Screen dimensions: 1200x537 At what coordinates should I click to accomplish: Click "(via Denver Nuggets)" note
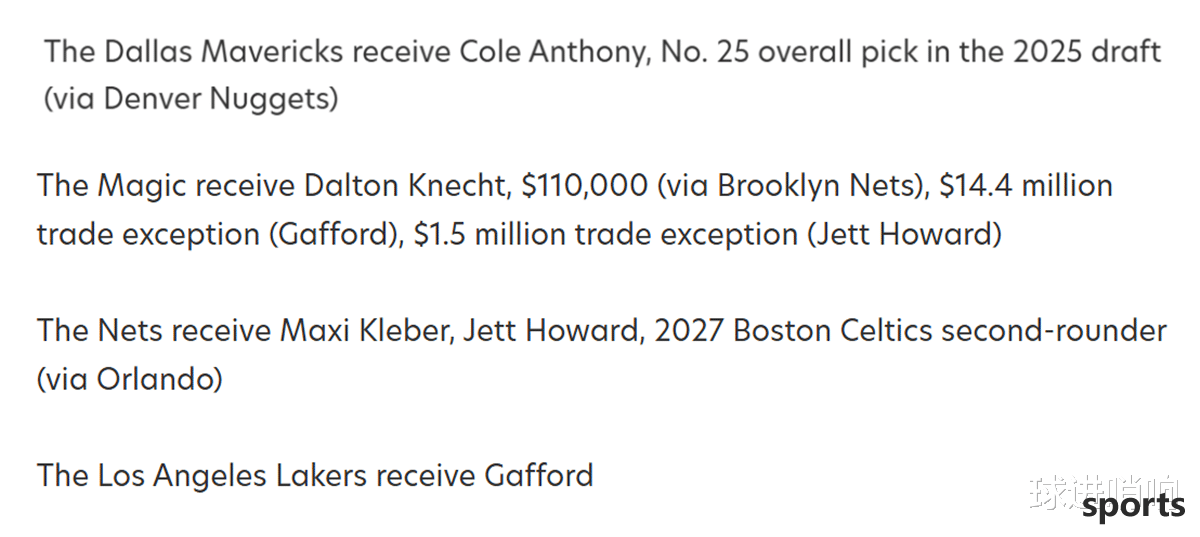(x=190, y=99)
